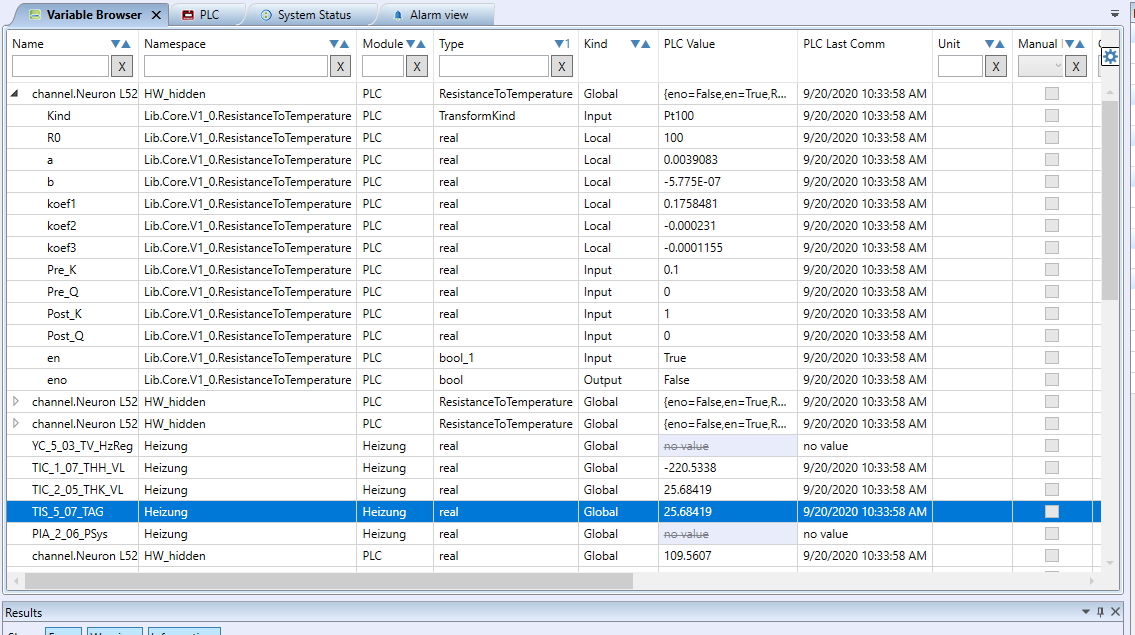Click the filter icon in Type column

[x=557, y=44]
